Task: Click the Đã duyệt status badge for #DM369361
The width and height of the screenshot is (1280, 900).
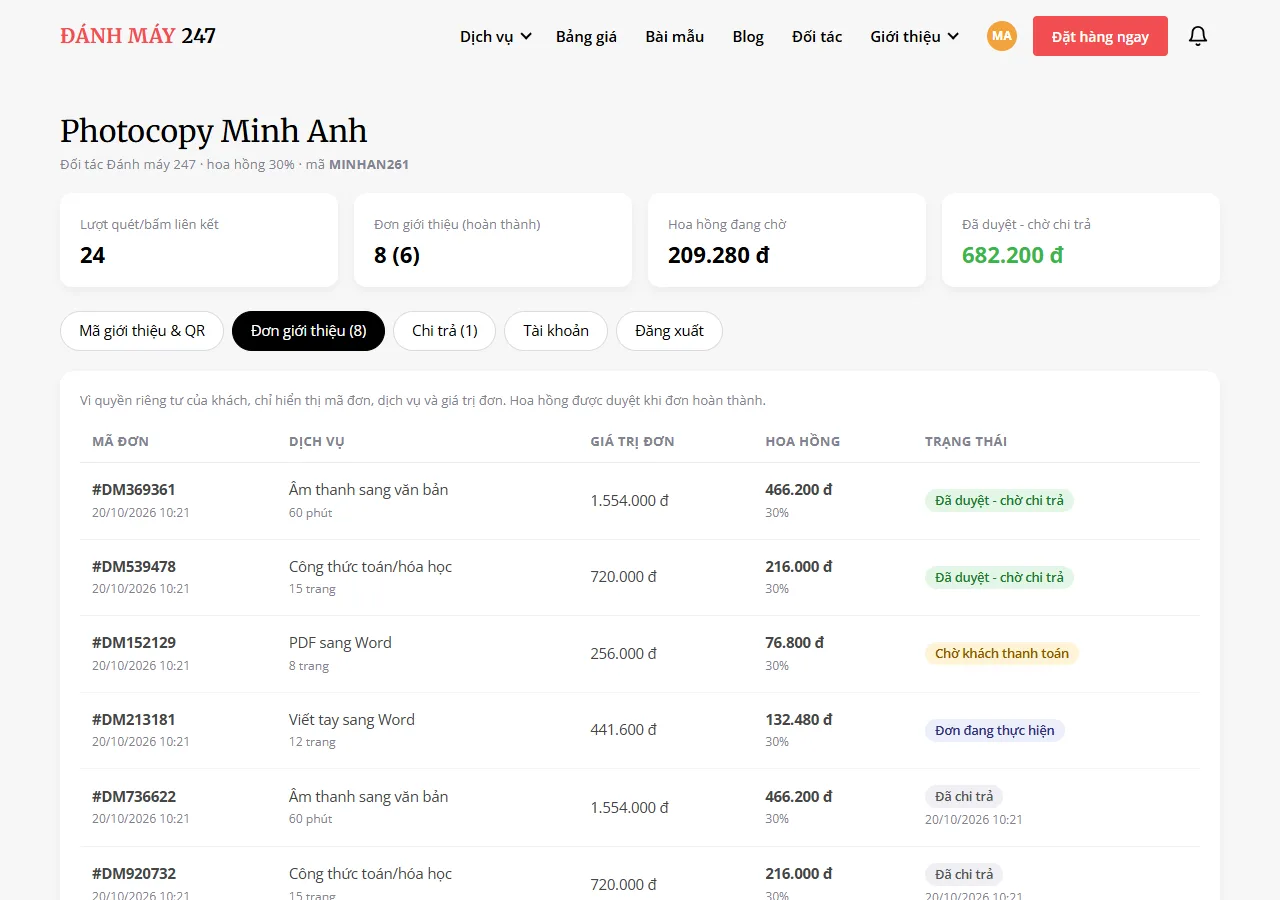Action: pos(999,500)
